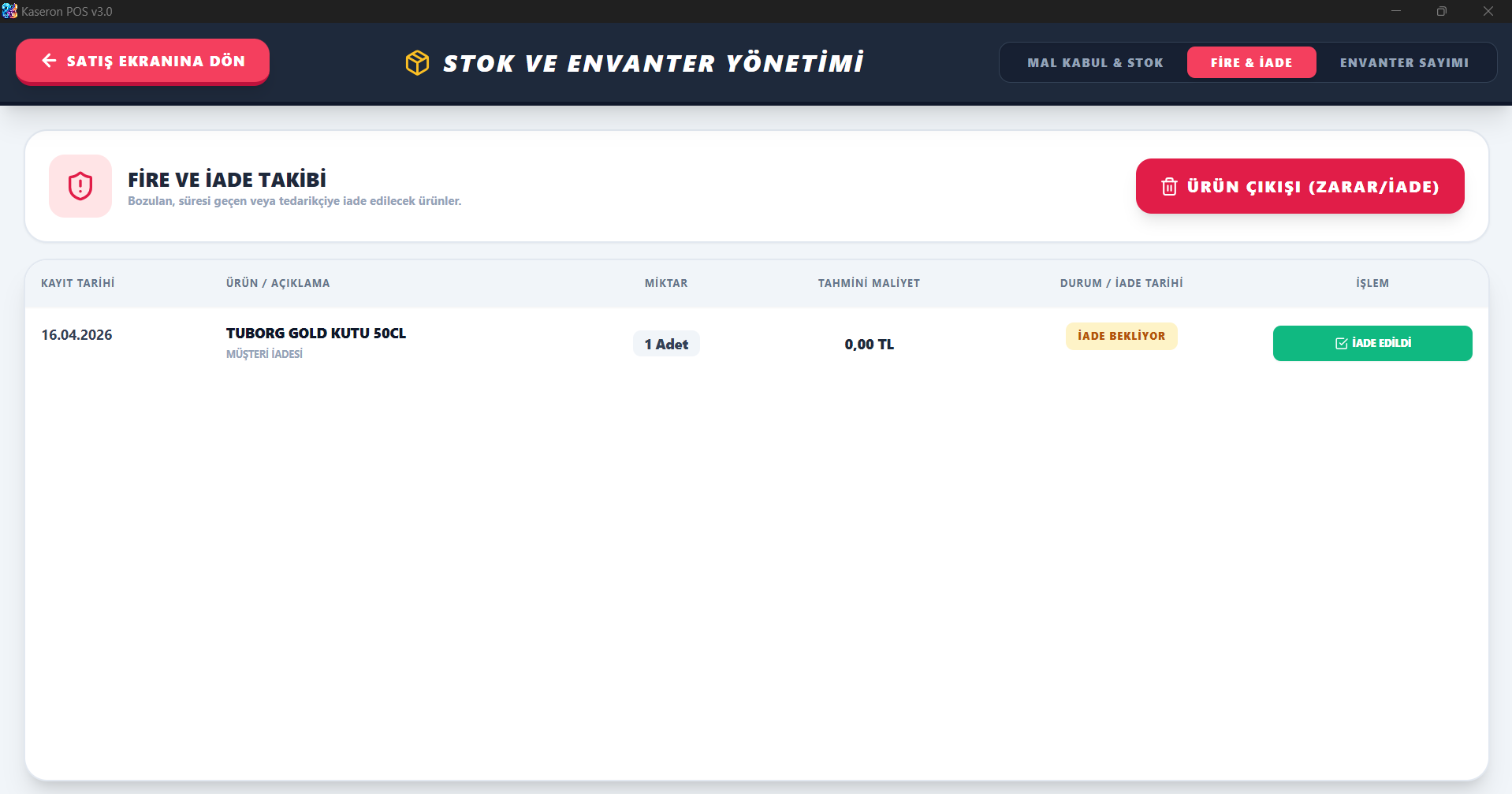Return via SATIŞ EKRANINA DÖN button
This screenshot has width=1512, height=794.
click(x=143, y=61)
